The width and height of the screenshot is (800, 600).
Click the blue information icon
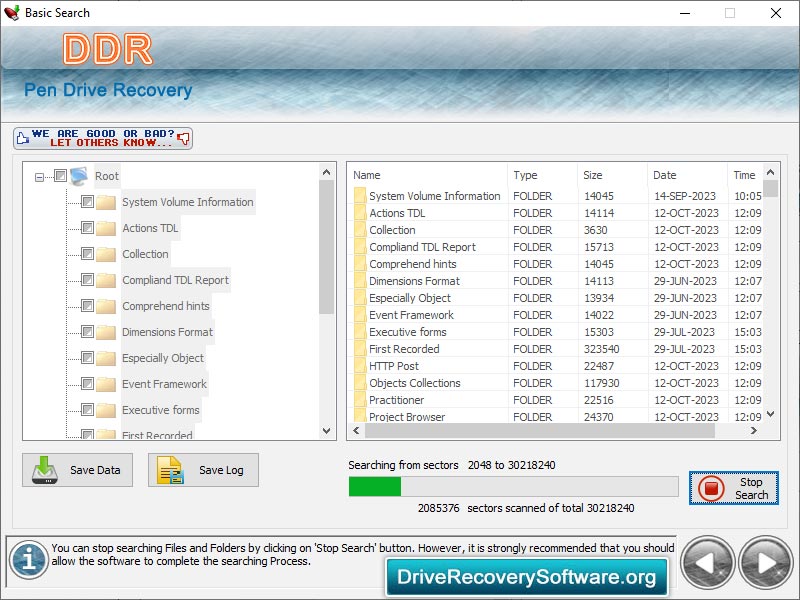(28, 561)
